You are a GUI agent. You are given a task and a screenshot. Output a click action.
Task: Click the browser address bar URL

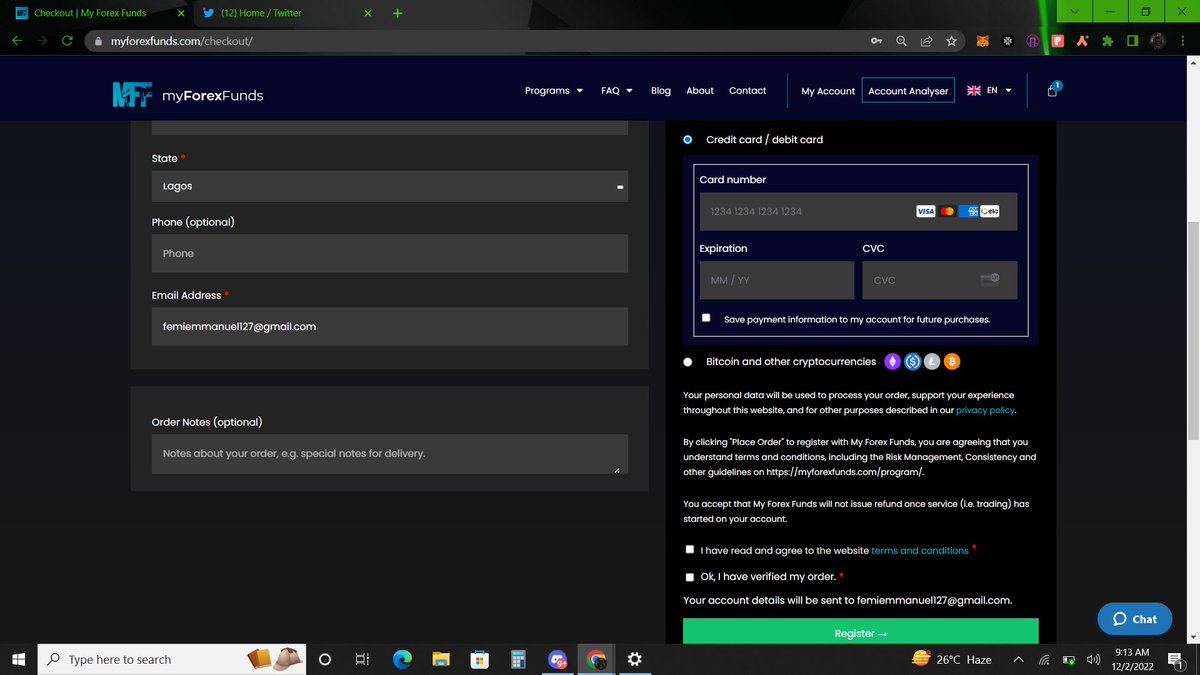click(182, 41)
